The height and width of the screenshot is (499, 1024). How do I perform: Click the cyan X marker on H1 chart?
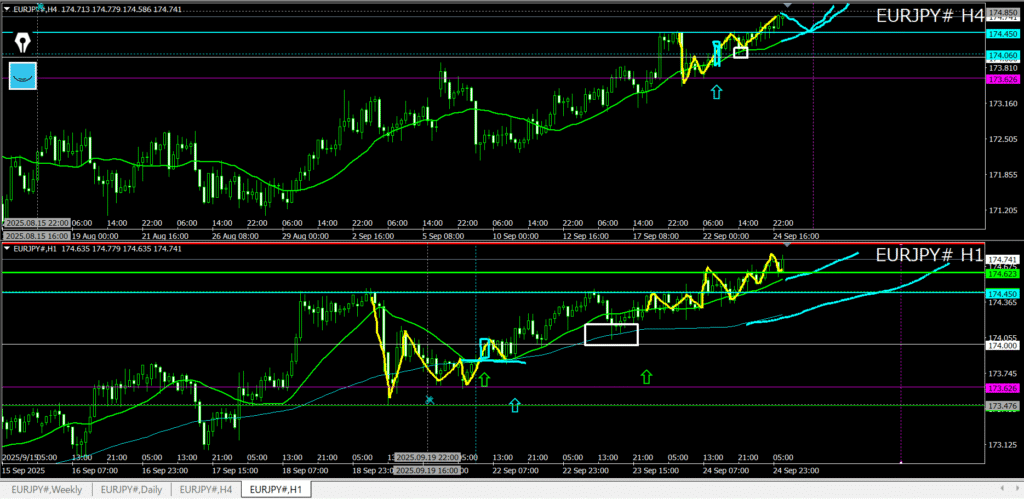429,400
